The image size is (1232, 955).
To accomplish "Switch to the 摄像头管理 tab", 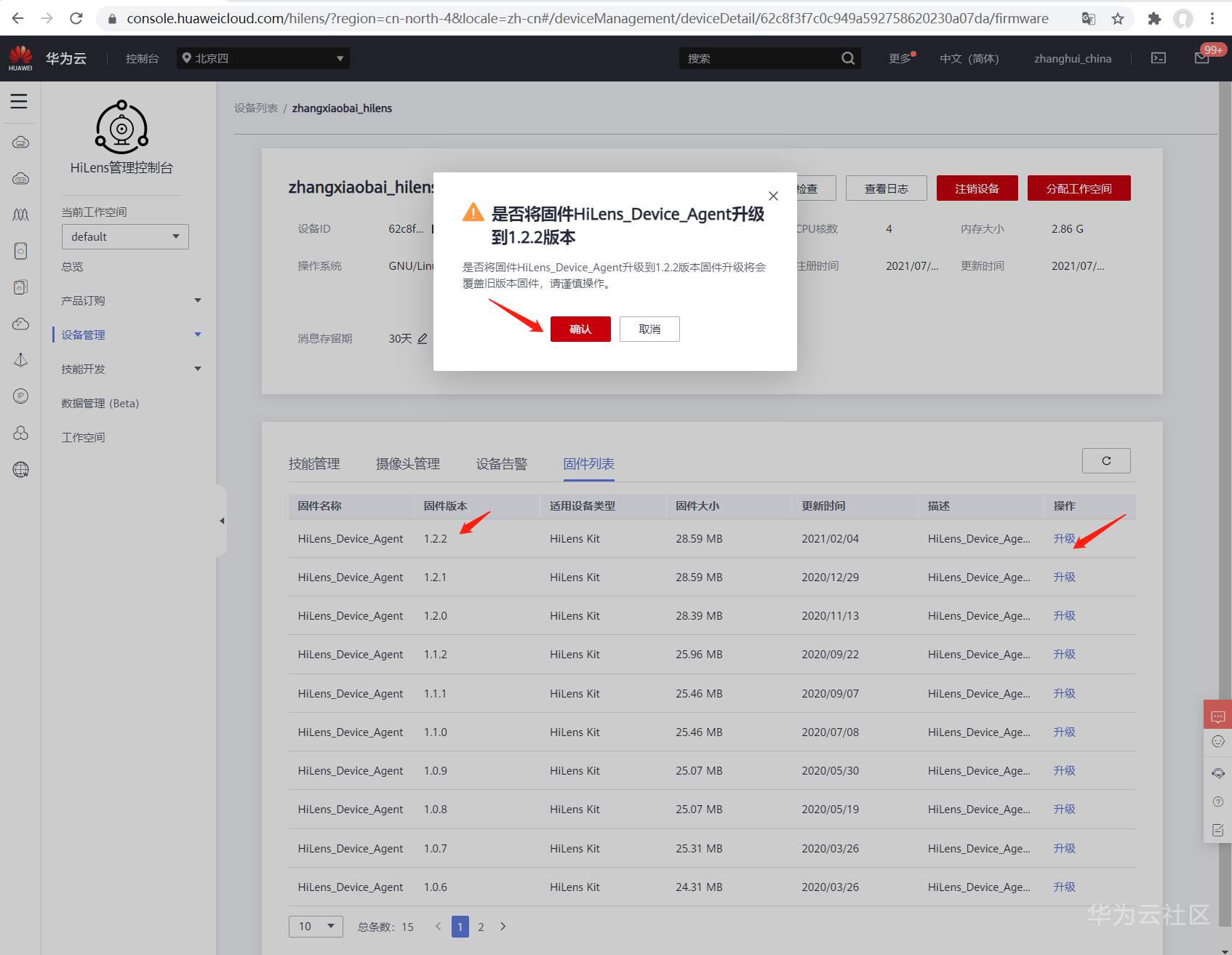I will click(x=408, y=464).
